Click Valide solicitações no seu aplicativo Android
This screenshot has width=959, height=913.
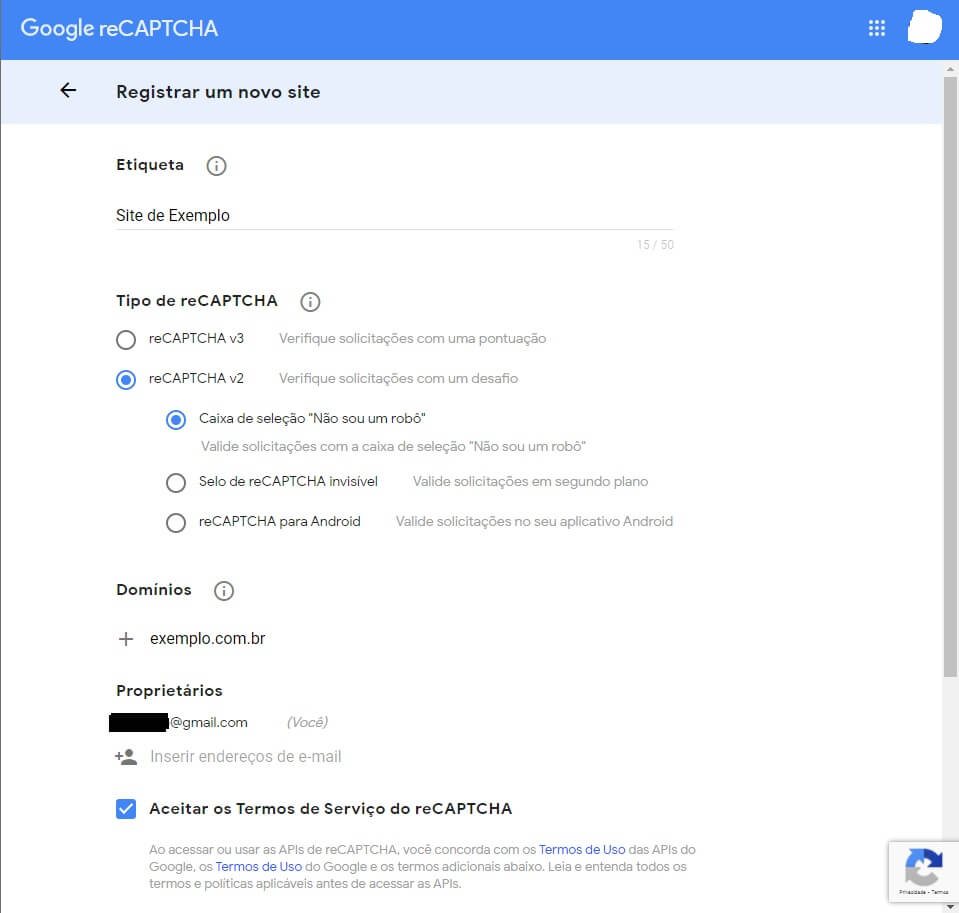click(x=534, y=522)
